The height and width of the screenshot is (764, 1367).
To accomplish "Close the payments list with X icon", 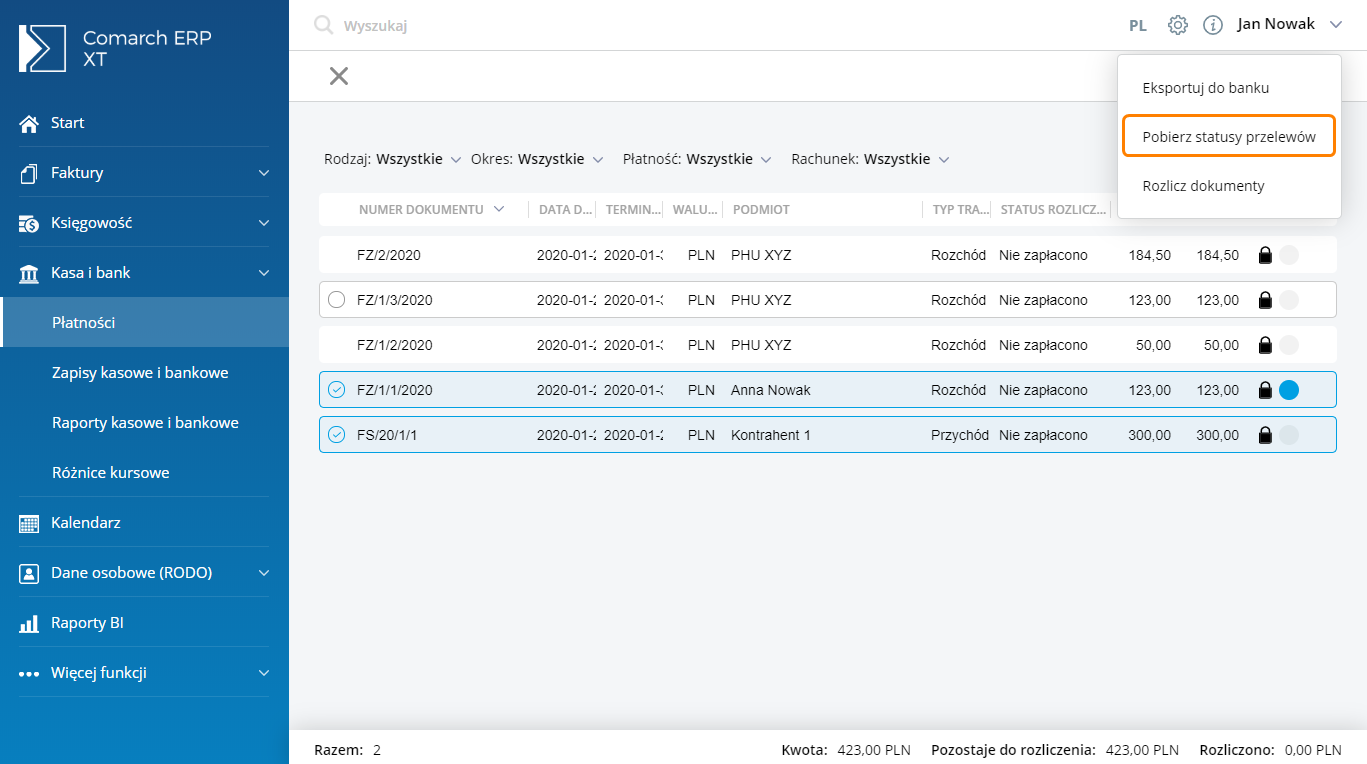I will (339, 76).
